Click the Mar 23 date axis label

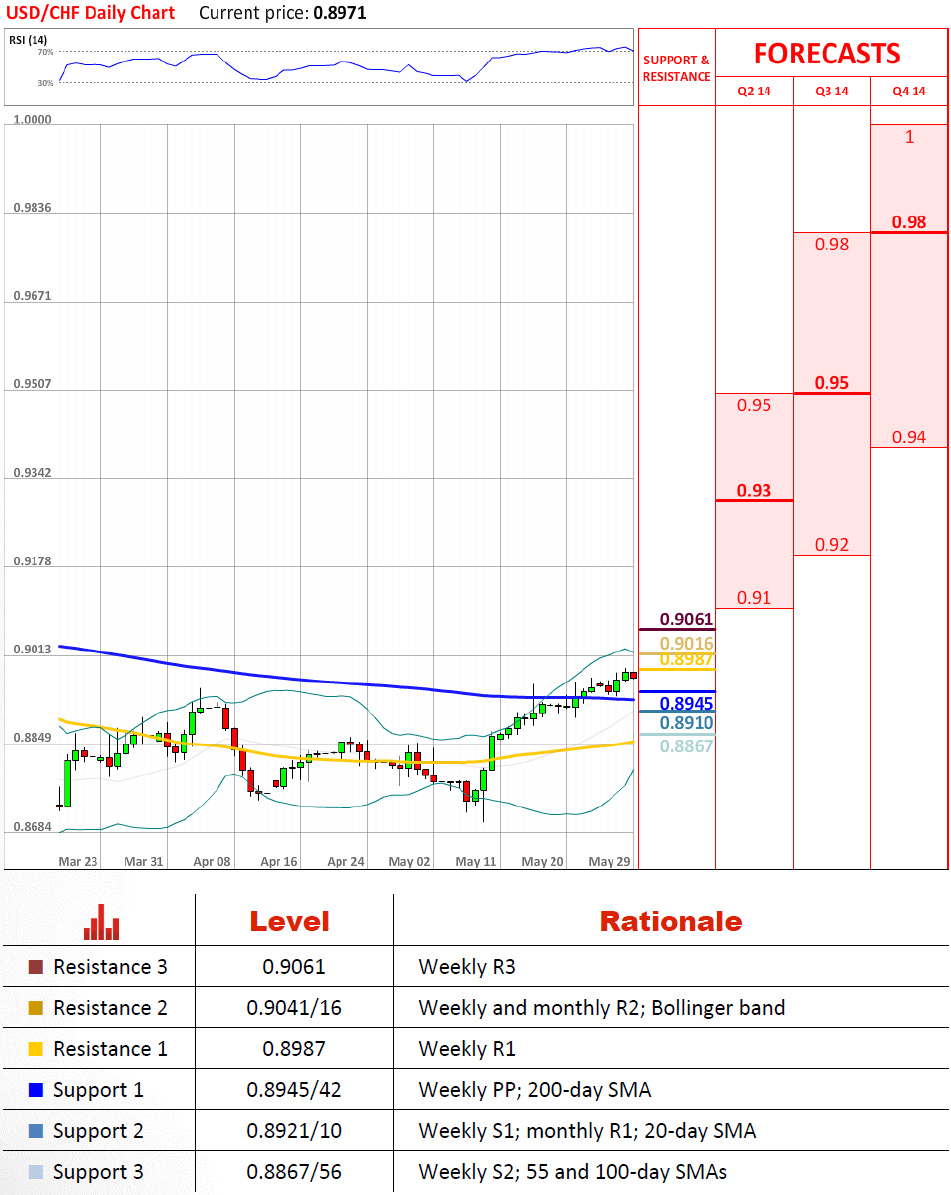tap(78, 861)
